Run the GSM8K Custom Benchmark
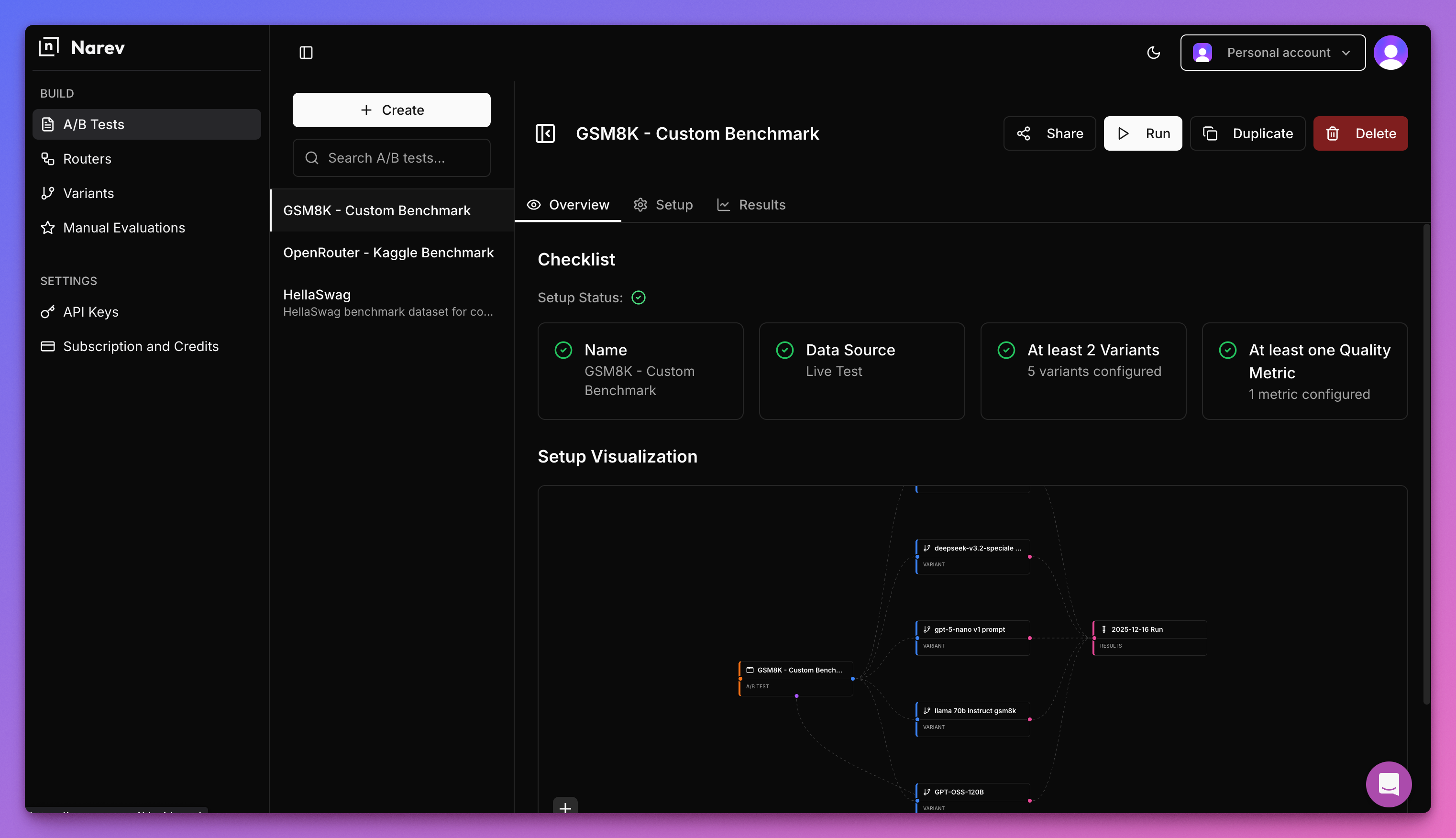Screen dimensions: 1456x838 click(1142, 133)
